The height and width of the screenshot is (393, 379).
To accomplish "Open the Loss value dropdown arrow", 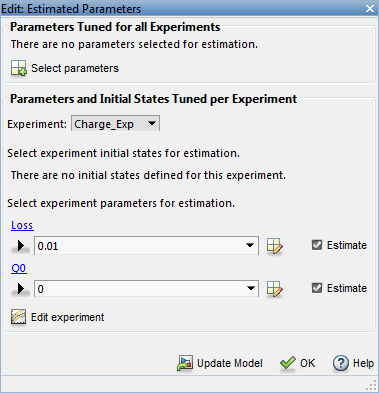I will click(x=250, y=245).
